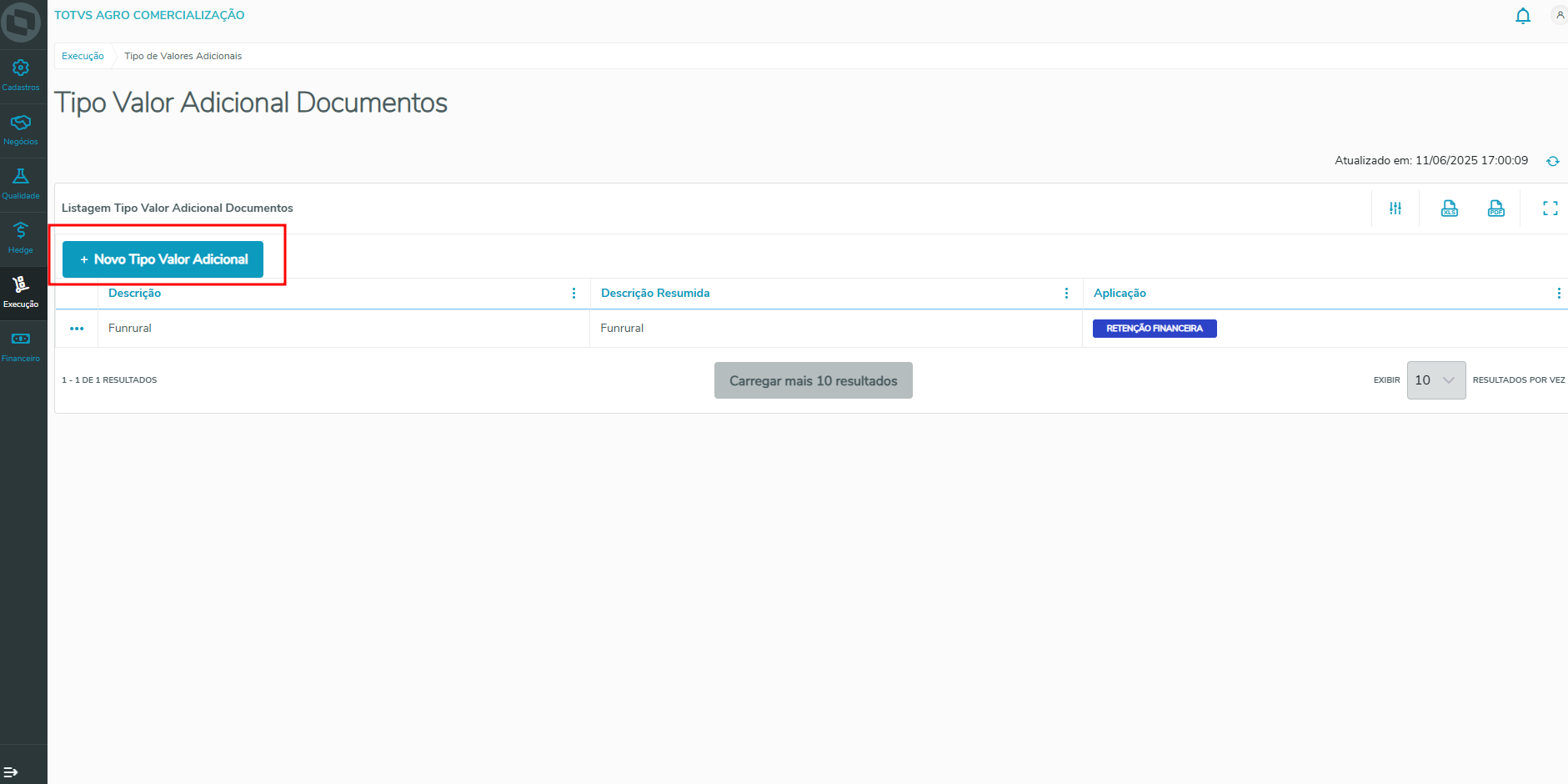Click the 1 - 1 DE 1 RESULTADOS text

109,380
